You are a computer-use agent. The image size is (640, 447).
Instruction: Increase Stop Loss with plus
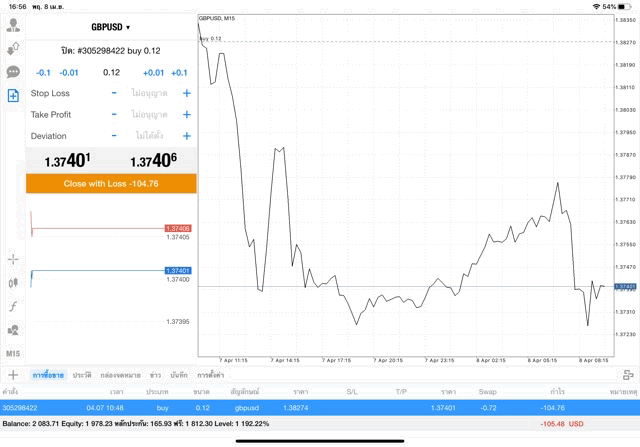[187, 93]
